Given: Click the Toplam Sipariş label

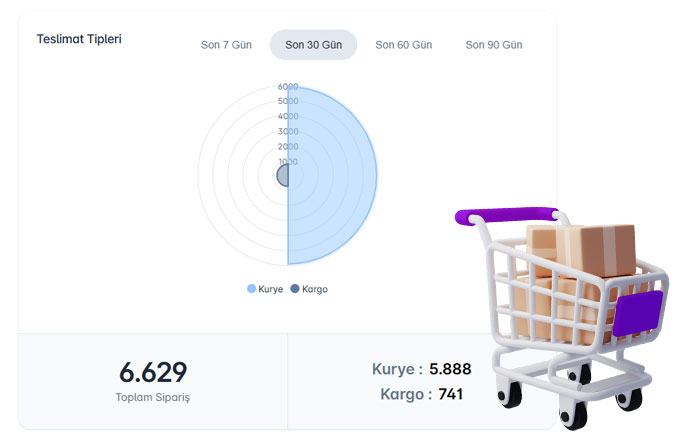Looking at the screenshot, I should click(153, 397).
